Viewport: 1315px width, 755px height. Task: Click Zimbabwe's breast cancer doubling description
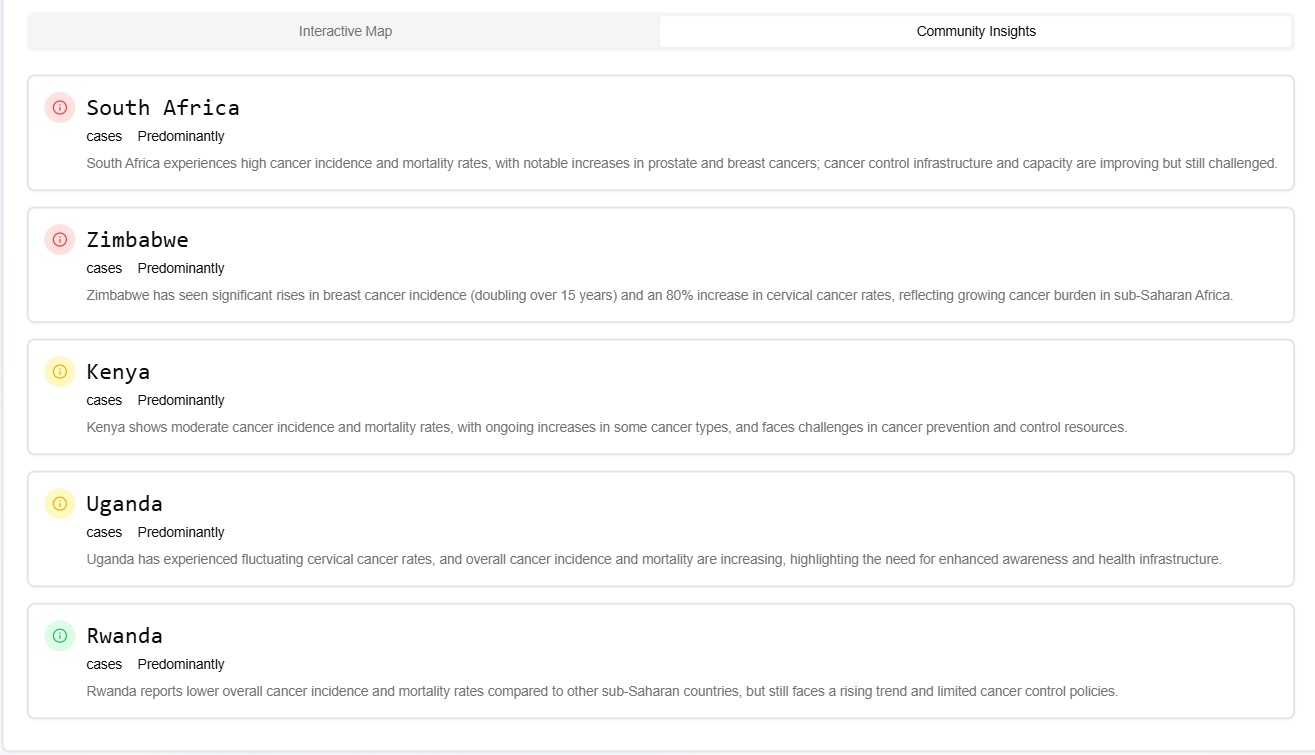(x=660, y=295)
